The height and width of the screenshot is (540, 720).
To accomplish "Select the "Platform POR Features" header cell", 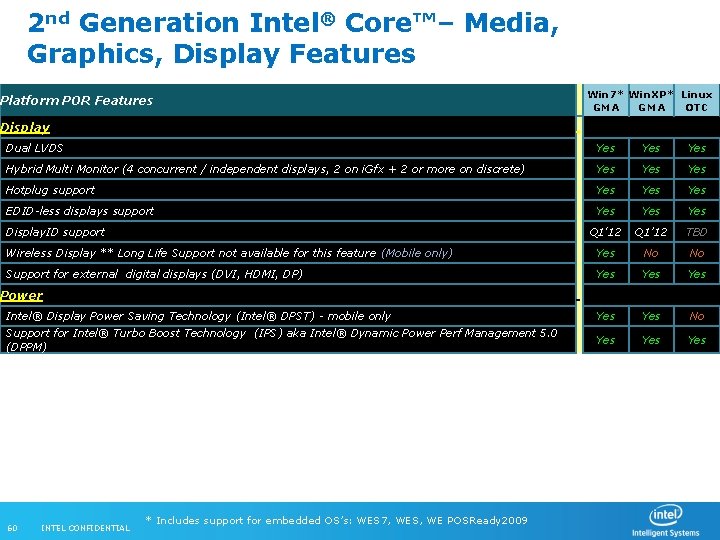I will [x=288, y=100].
